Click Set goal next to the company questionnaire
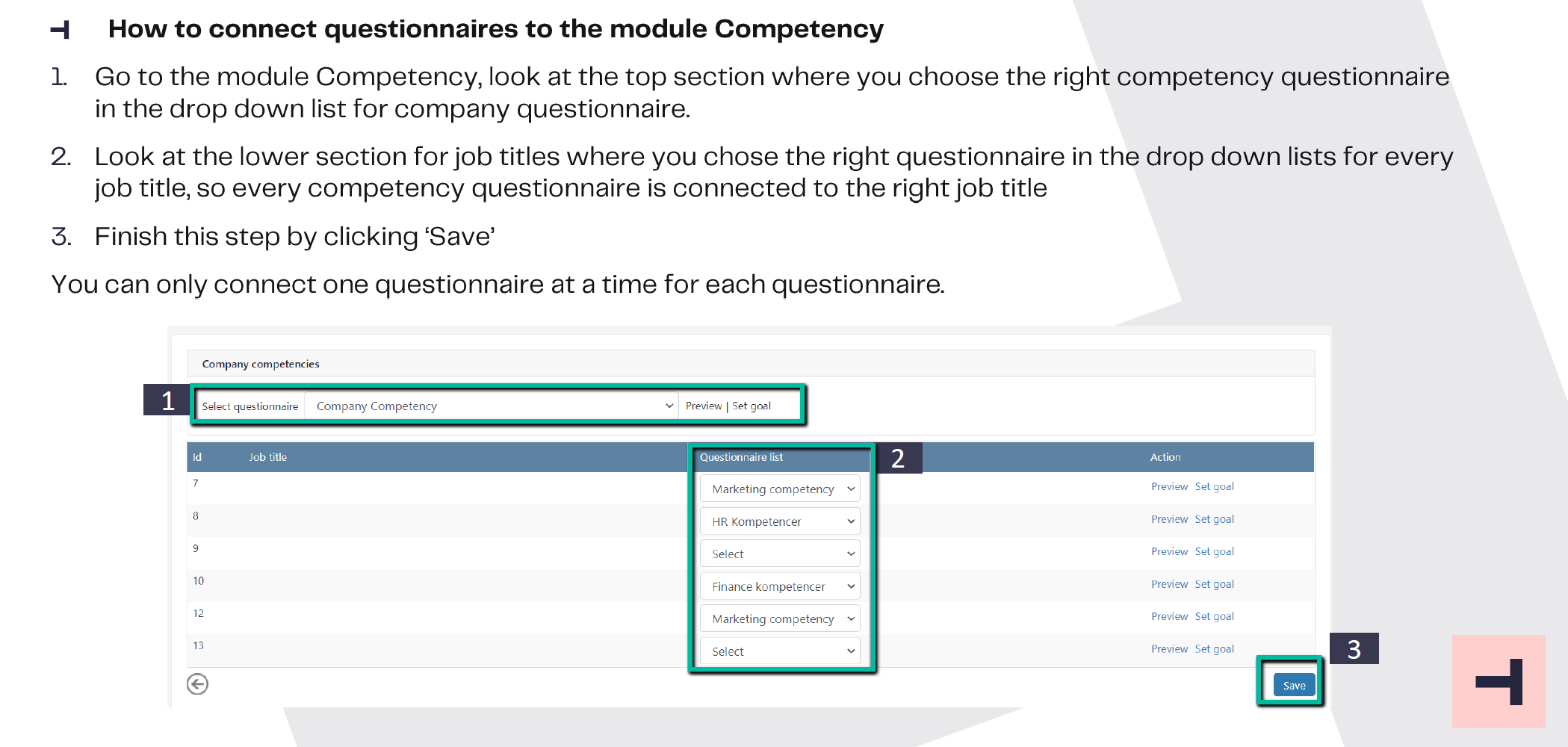 pyautogui.click(x=752, y=406)
